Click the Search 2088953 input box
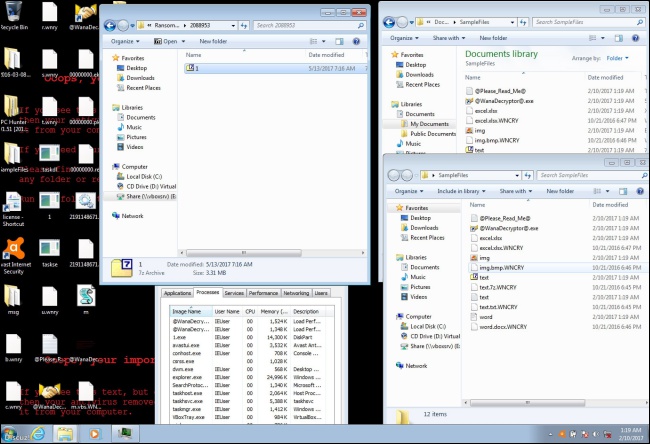The width and height of the screenshot is (650, 444). (x=309, y=26)
